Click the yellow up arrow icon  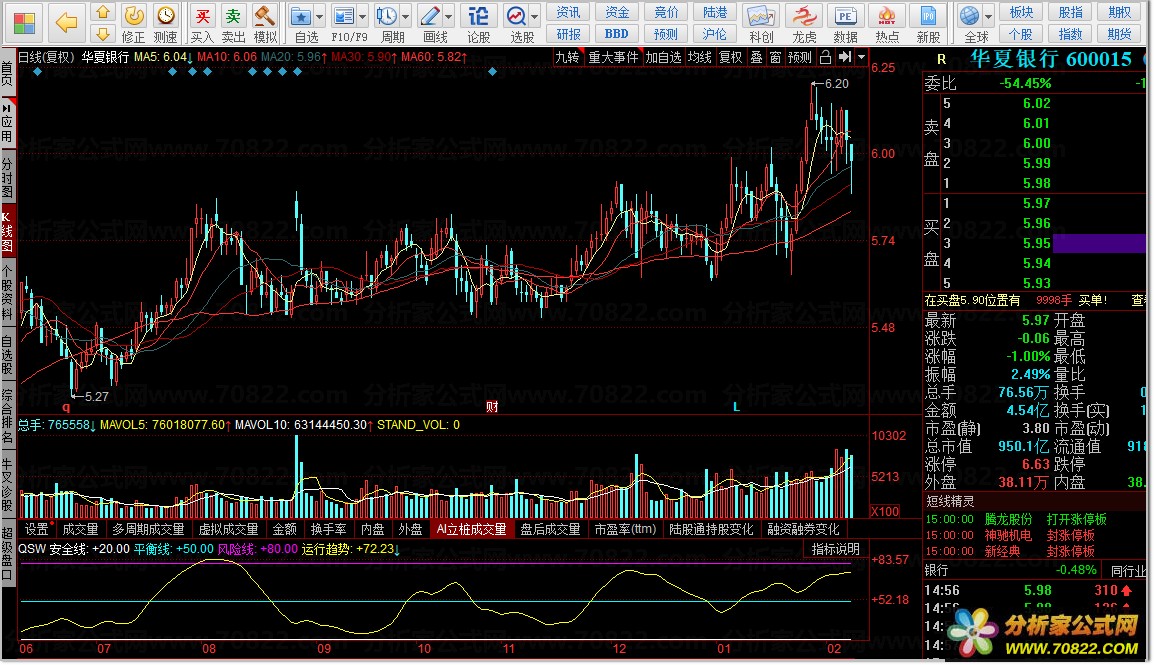pos(103,12)
